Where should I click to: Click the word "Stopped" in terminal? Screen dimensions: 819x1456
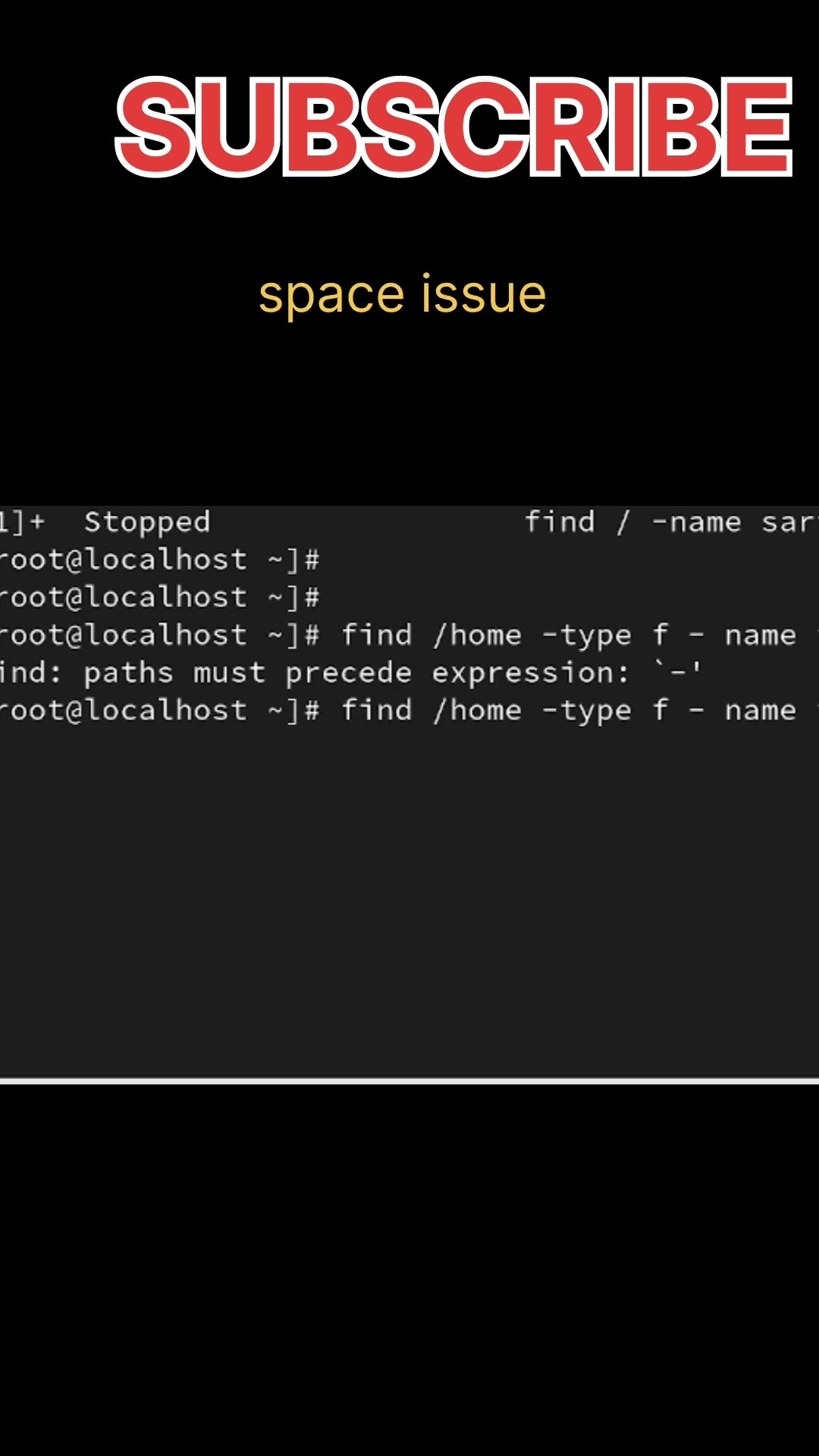147,522
